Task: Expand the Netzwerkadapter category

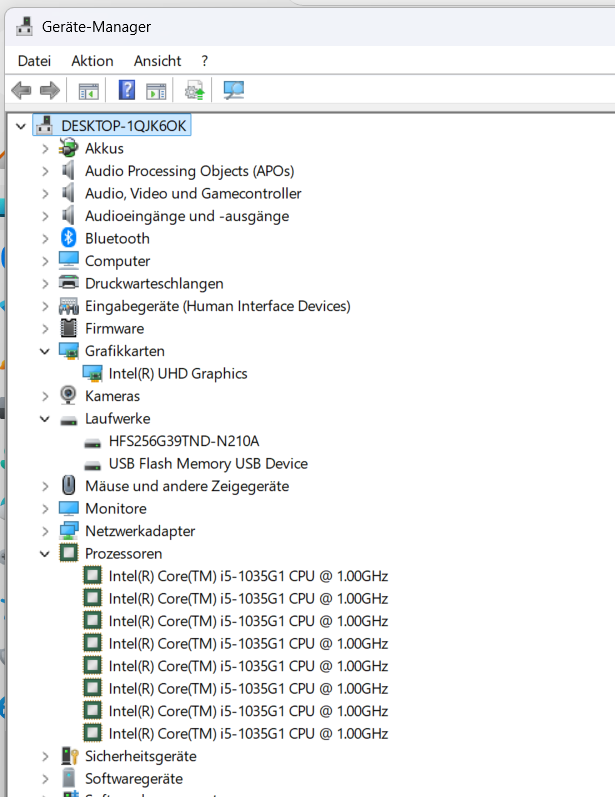Action: [x=45, y=531]
